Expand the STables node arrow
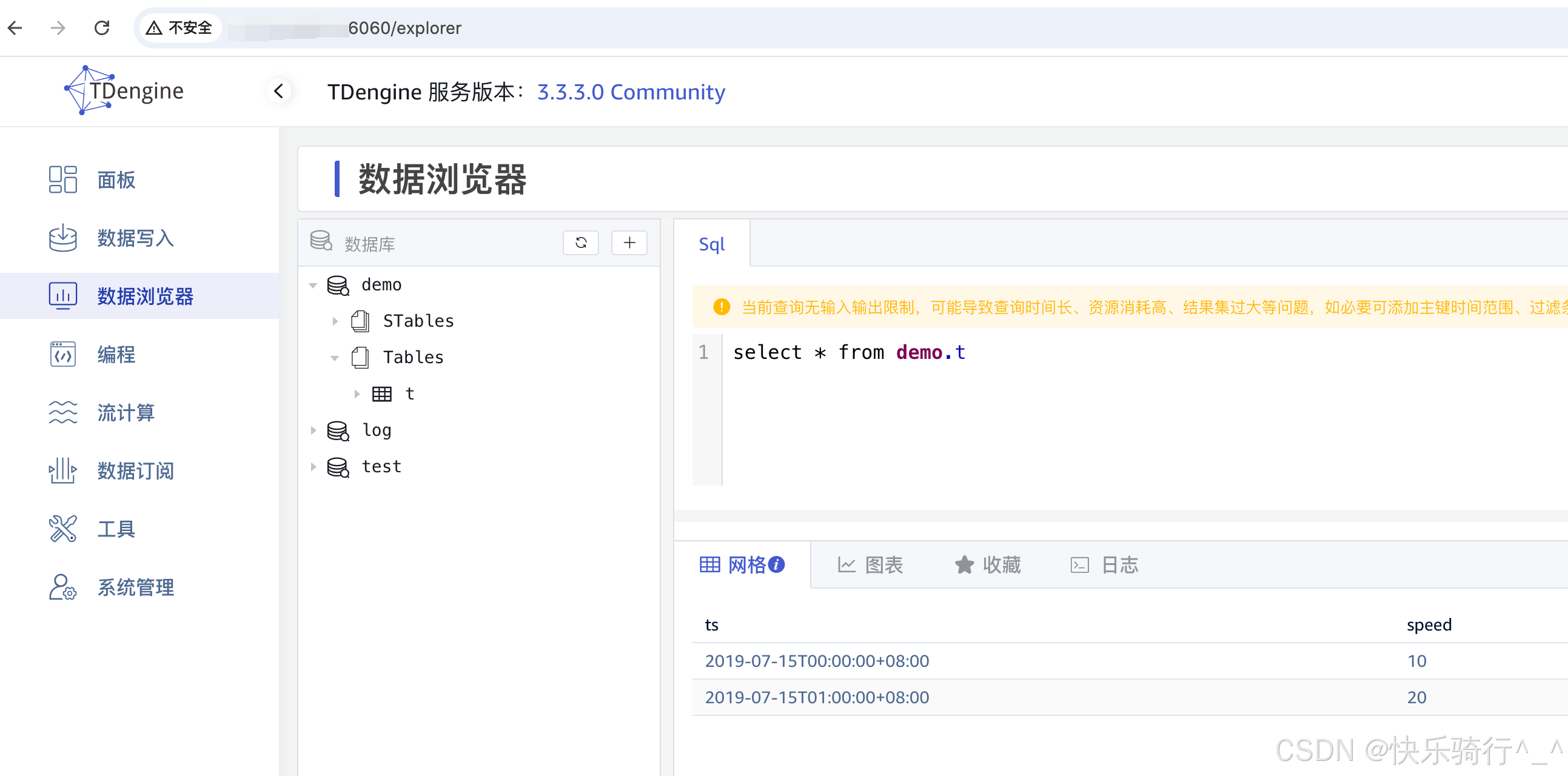The height and width of the screenshot is (776, 1568). tap(335, 321)
